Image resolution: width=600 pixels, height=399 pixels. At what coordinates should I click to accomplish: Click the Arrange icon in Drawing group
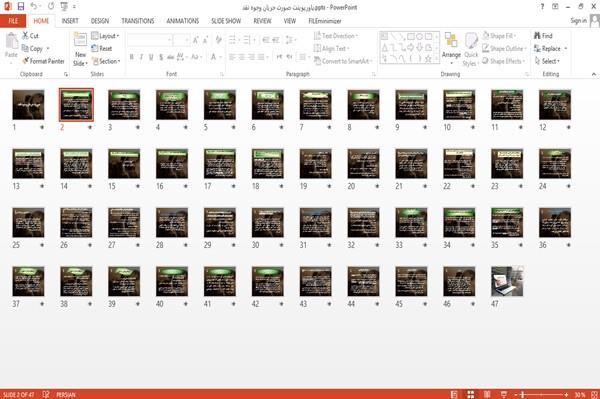[451, 41]
